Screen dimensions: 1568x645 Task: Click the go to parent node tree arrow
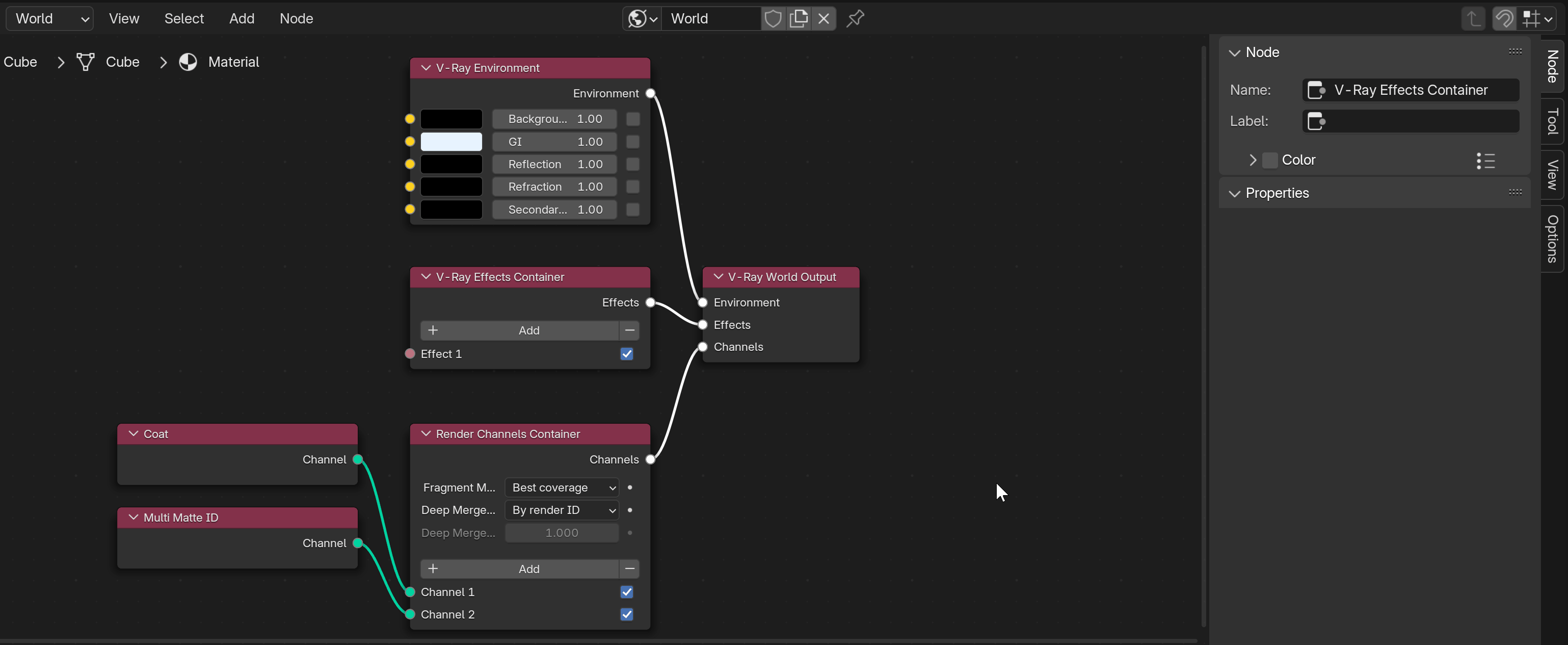coord(1473,18)
